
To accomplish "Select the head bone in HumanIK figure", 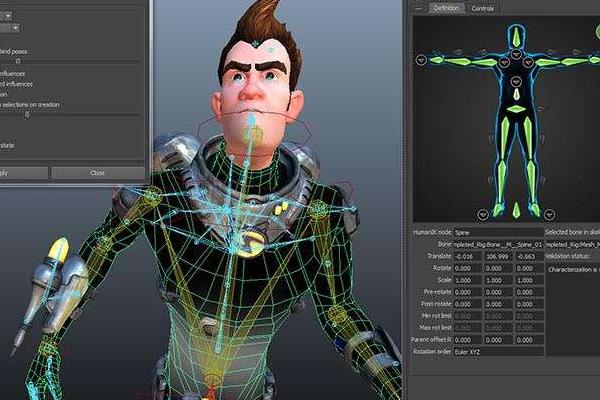I will [516, 38].
